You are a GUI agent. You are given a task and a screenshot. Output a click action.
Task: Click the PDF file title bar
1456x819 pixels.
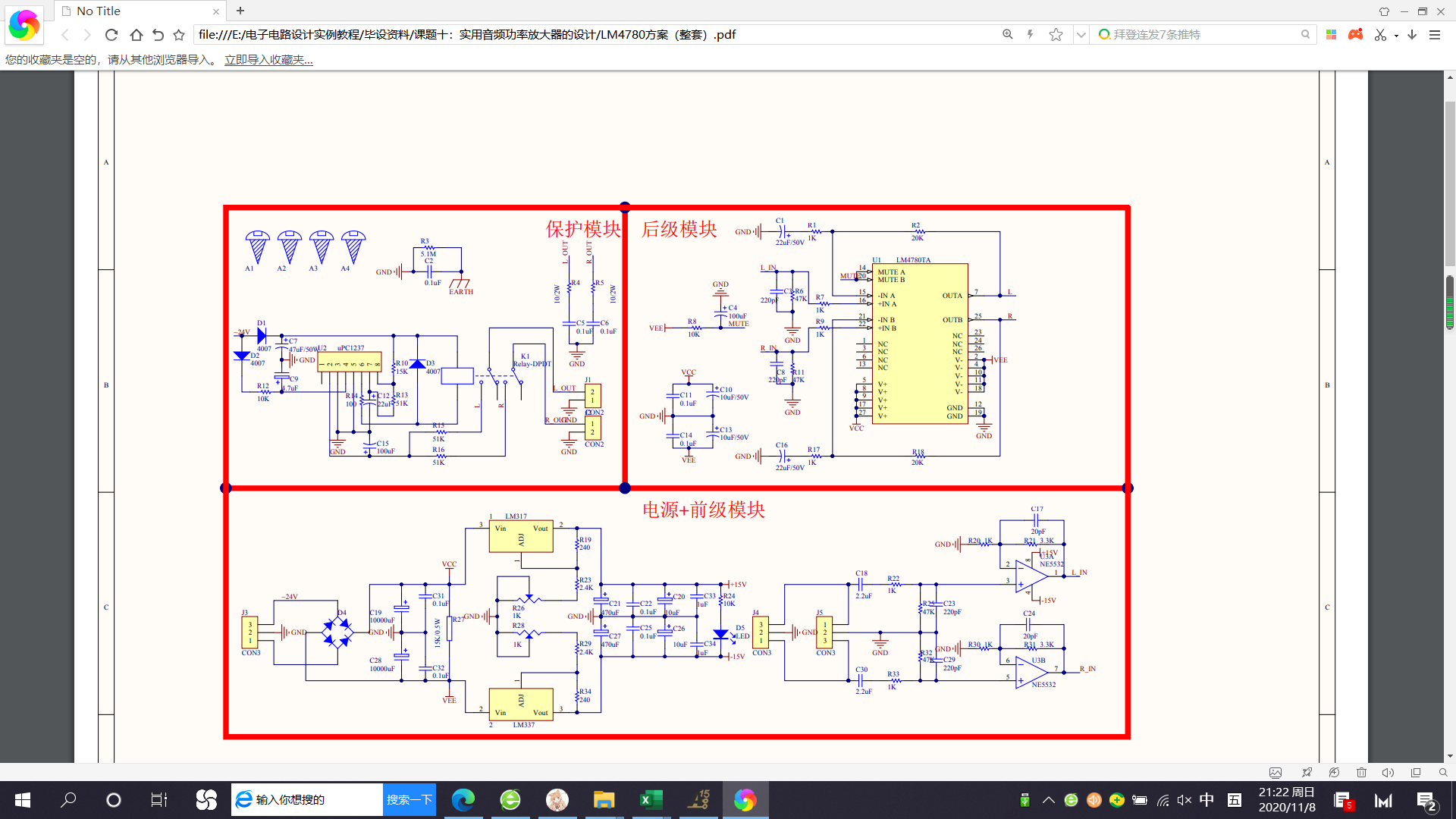point(141,11)
